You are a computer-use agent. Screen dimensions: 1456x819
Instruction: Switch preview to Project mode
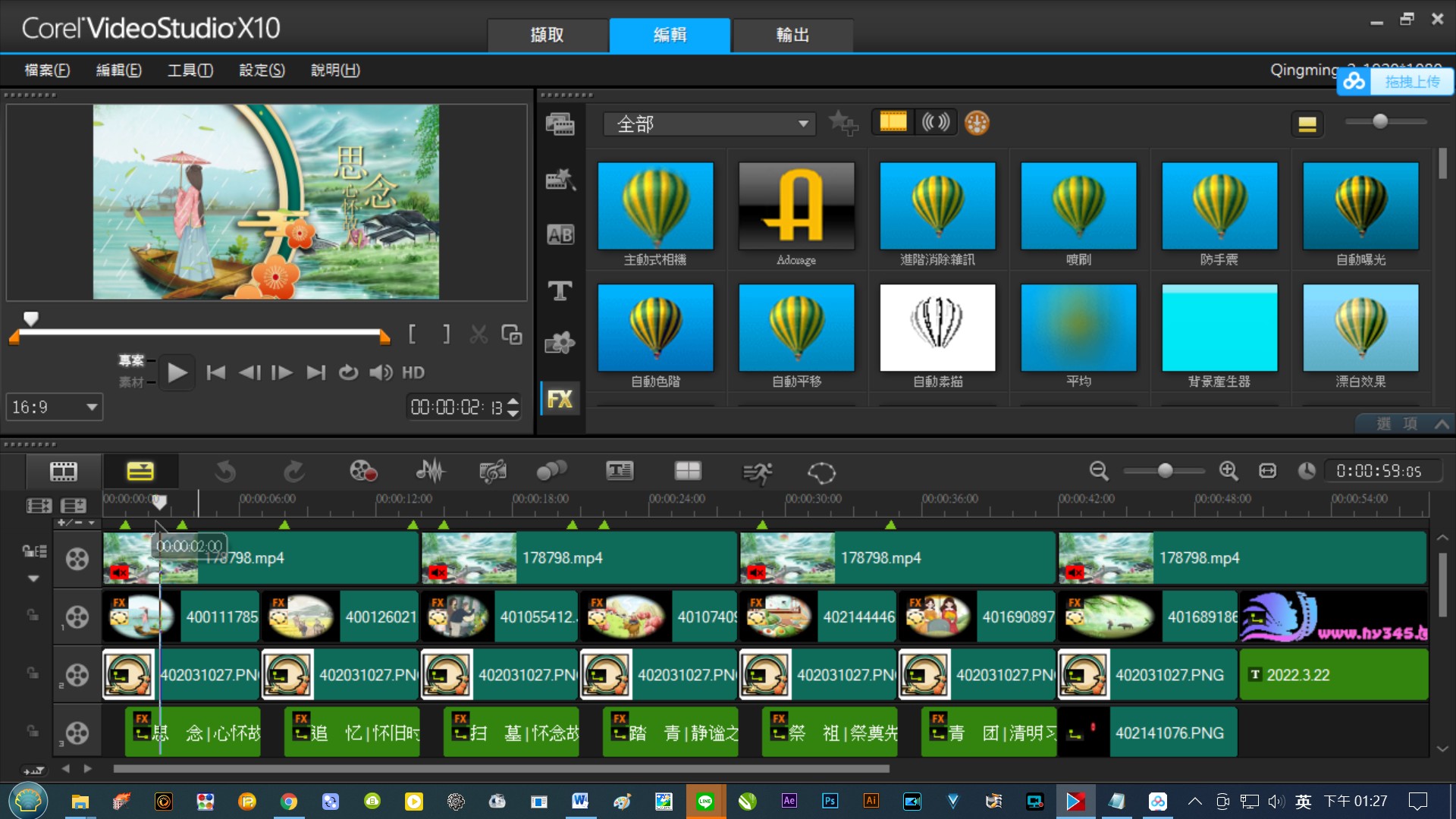tap(131, 360)
